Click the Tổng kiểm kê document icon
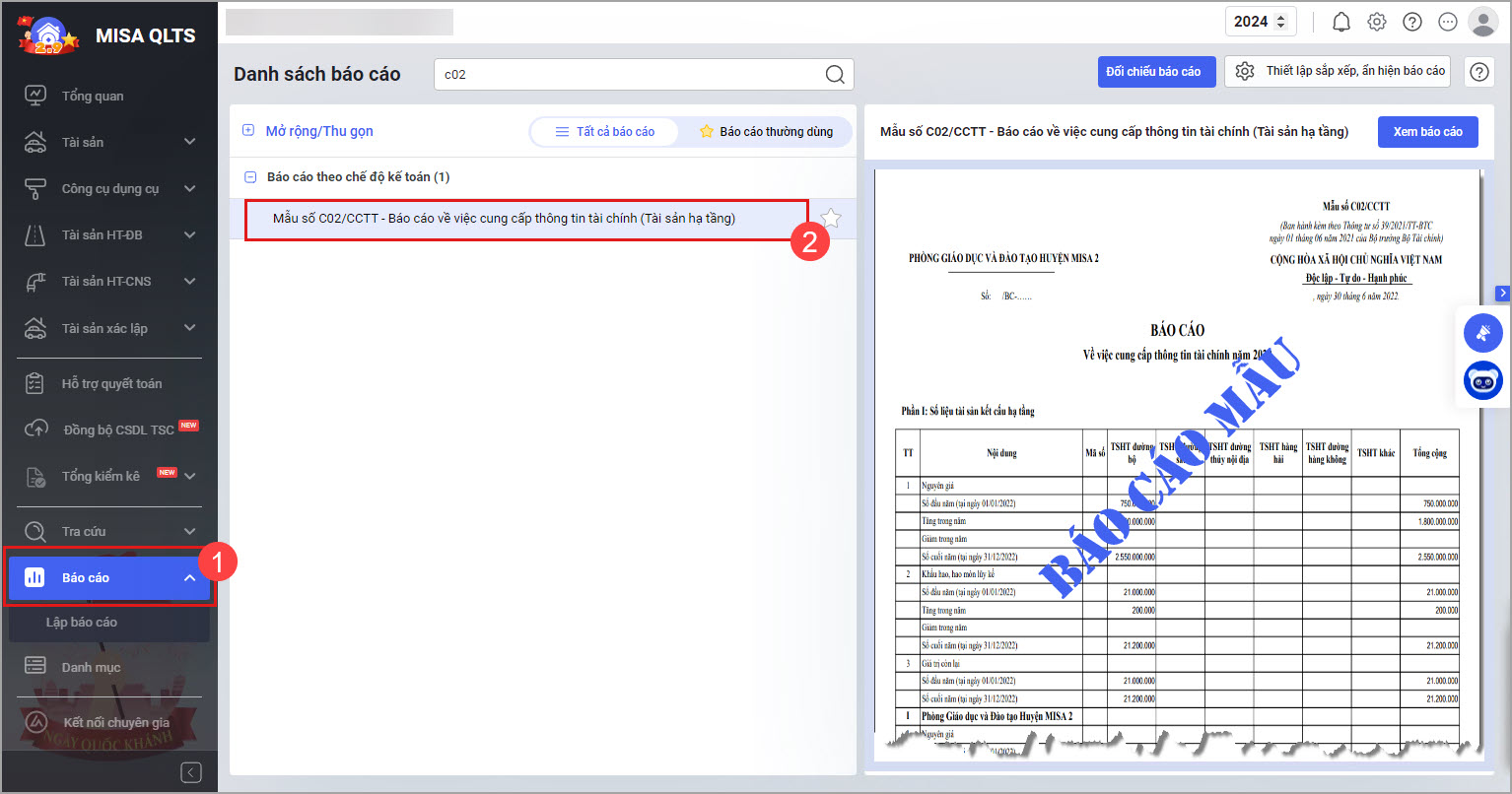Viewport: 1512px width, 794px height. [35, 476]
